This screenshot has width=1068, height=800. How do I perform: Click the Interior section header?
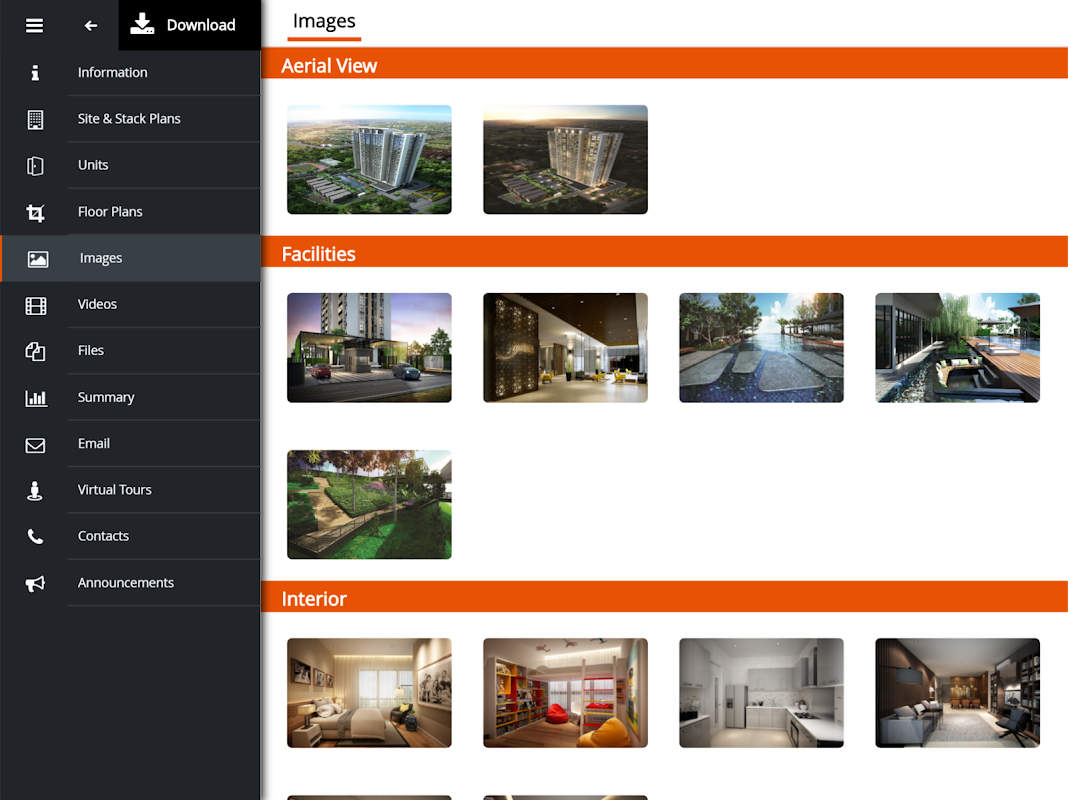tap(664, 596)
